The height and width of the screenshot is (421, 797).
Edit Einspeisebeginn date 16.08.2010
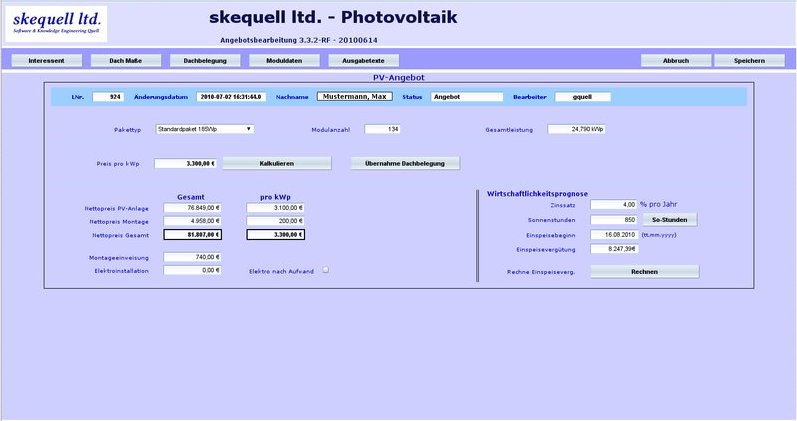(614, 235)
